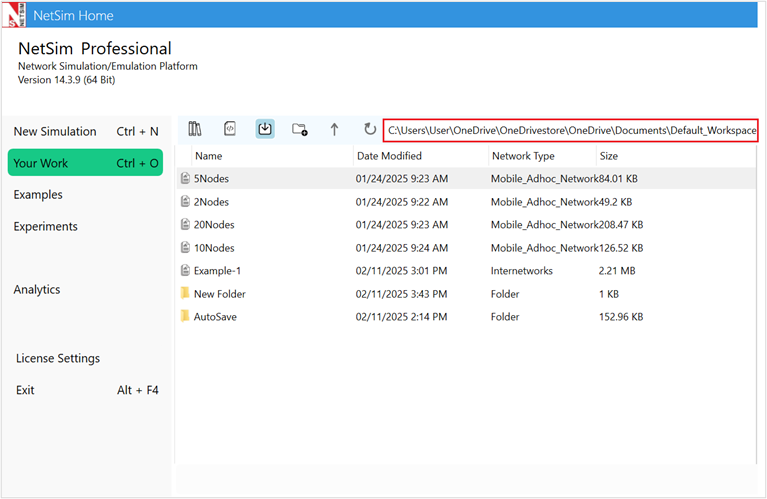
Task: Click the 2.21 MB size value
Action: (x=617, y=271)
